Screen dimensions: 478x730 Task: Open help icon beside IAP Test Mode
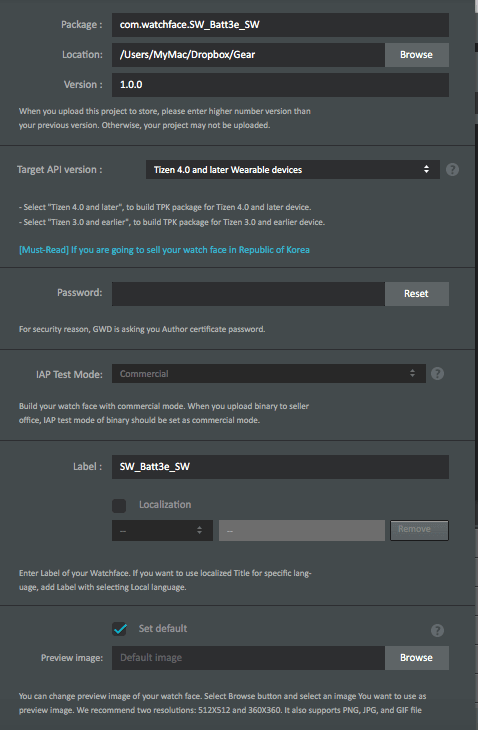[x=437, y=373]
